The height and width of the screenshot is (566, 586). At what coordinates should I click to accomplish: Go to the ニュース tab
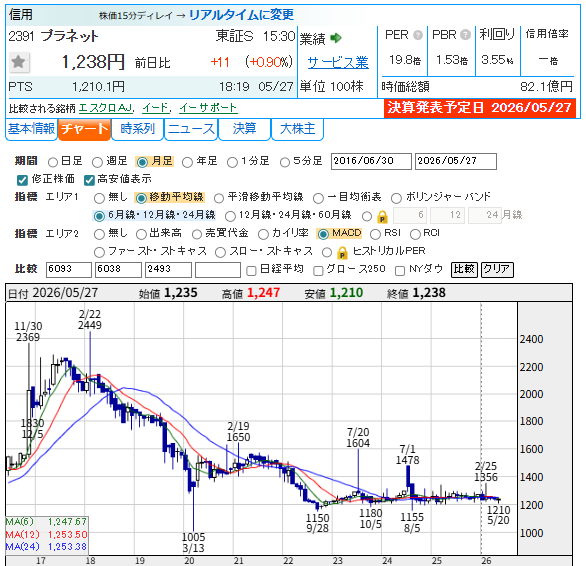click(x=191, y=129)
